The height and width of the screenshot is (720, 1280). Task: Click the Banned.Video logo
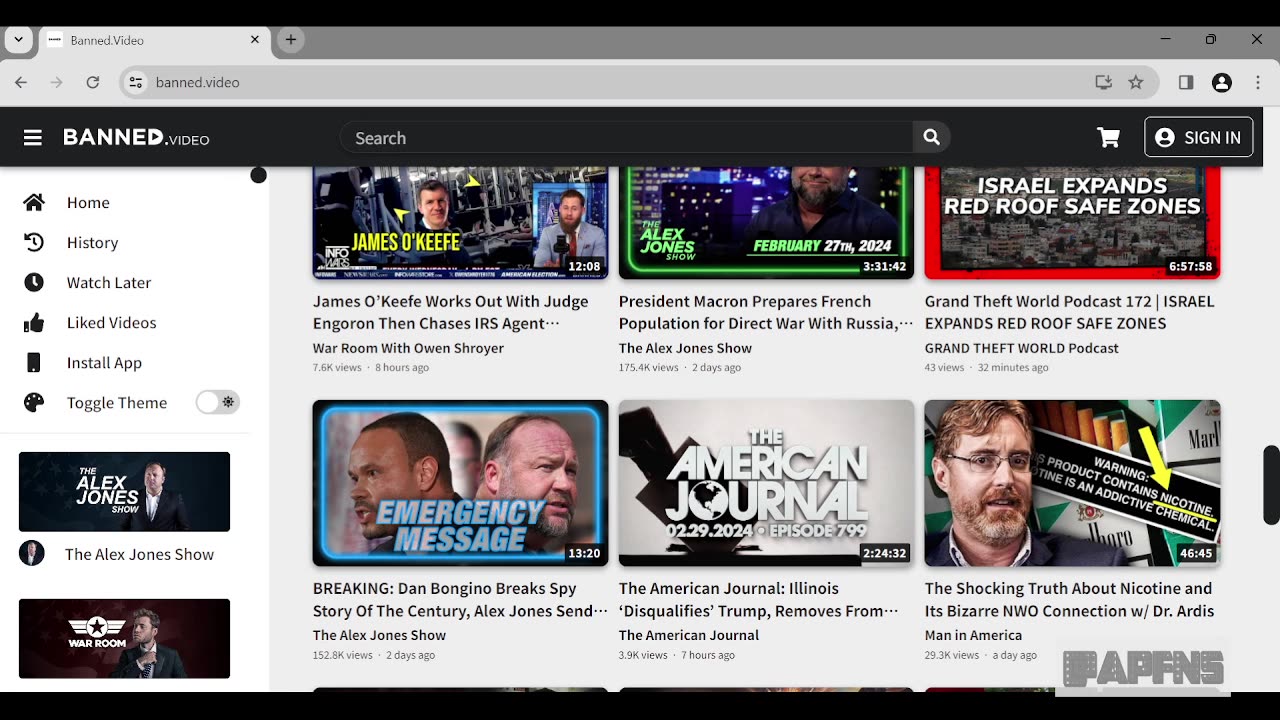(136, 138)
